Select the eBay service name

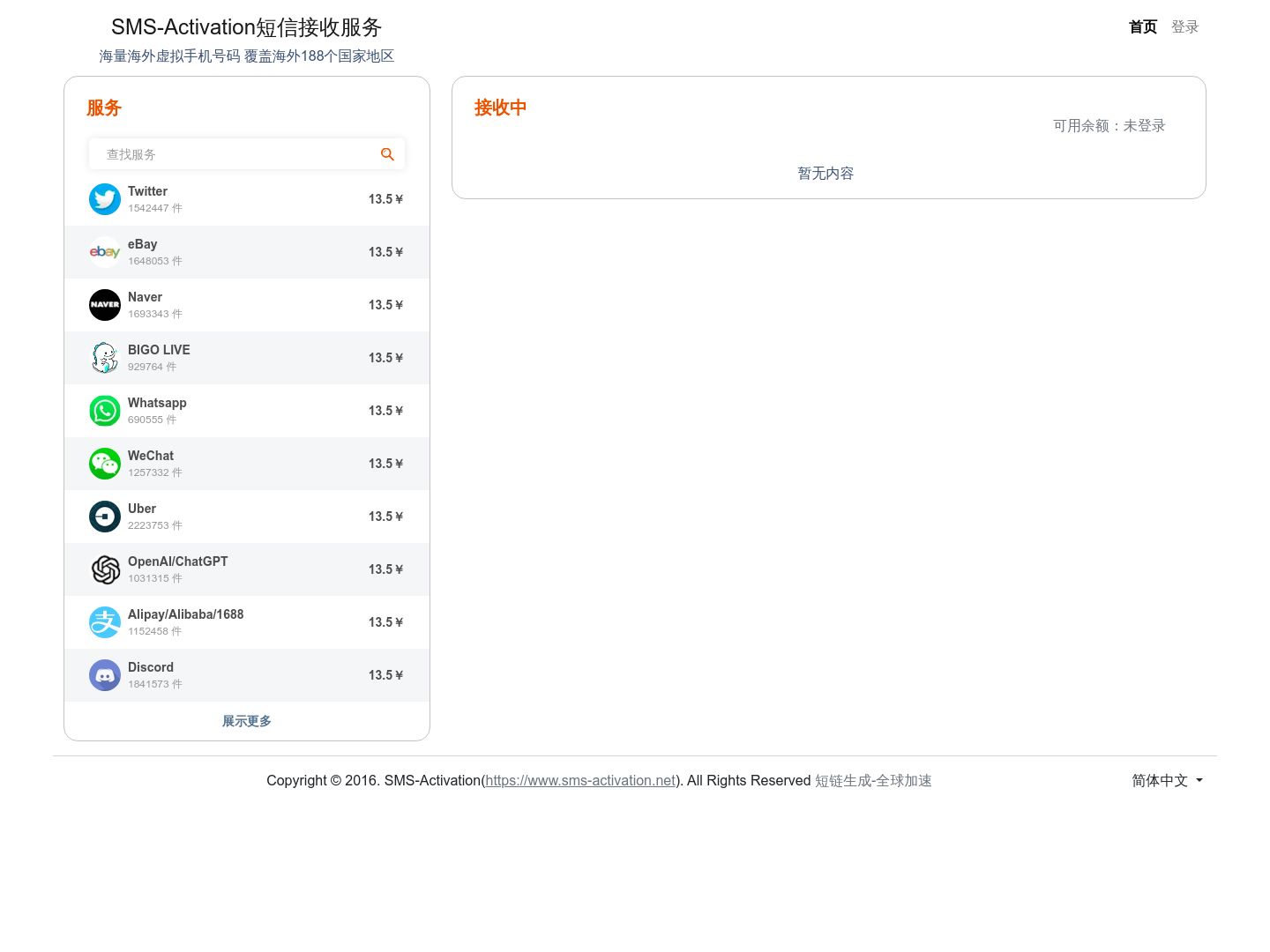[x=143, y=244]
